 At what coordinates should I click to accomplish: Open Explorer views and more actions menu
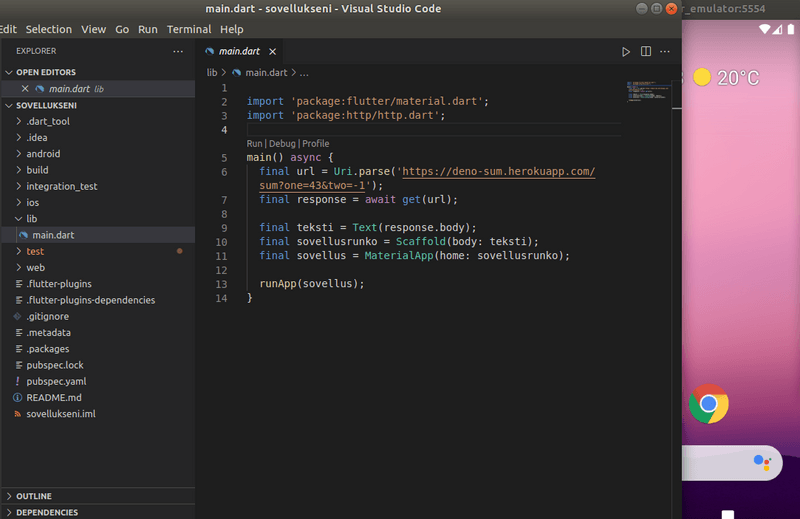(x=178, y=51)
